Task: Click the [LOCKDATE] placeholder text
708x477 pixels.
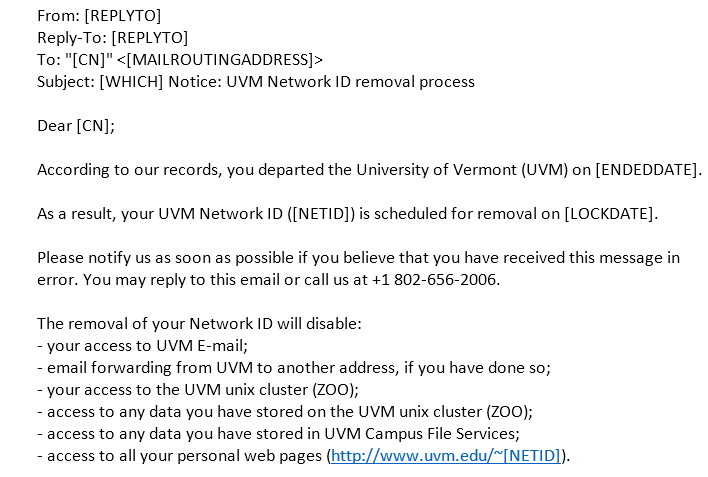Action: pyautogui.click(x=609, y=214)
